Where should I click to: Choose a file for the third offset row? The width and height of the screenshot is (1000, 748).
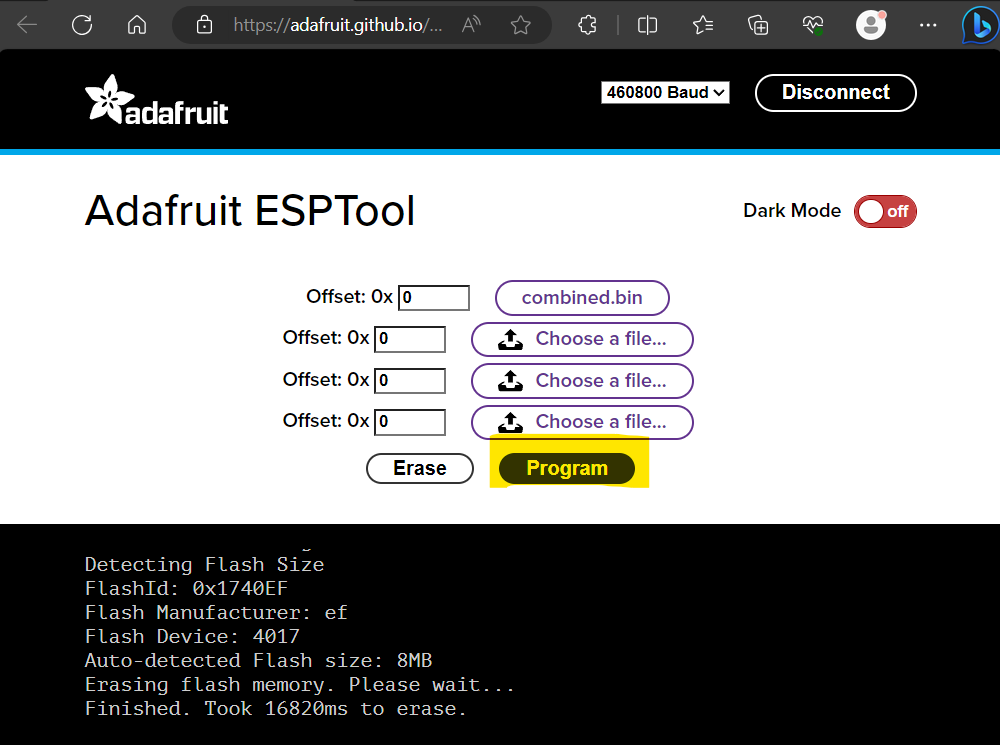tap(582, 381)
